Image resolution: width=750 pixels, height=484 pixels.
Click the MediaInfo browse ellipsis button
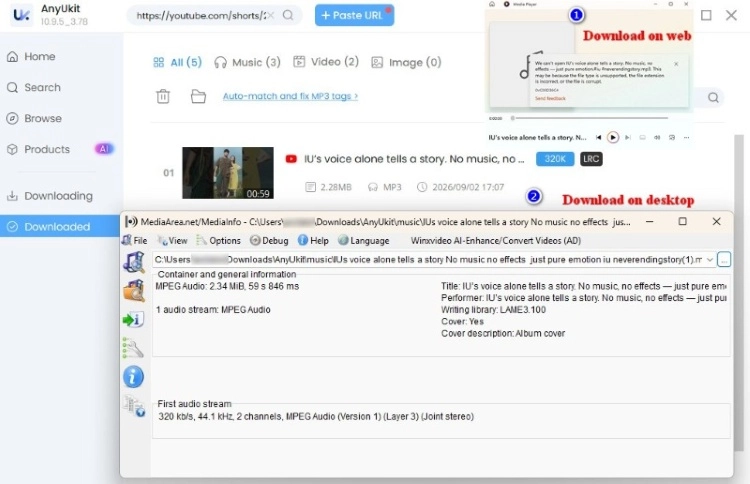click(x=724, y=260)
